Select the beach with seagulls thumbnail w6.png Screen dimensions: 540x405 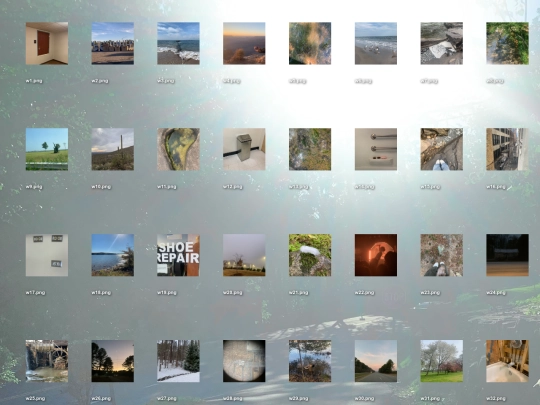coord(376,43)
